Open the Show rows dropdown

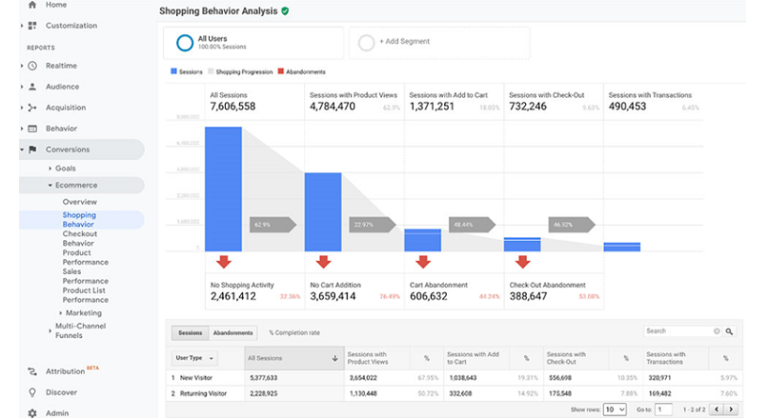click(x=615, y=409)
